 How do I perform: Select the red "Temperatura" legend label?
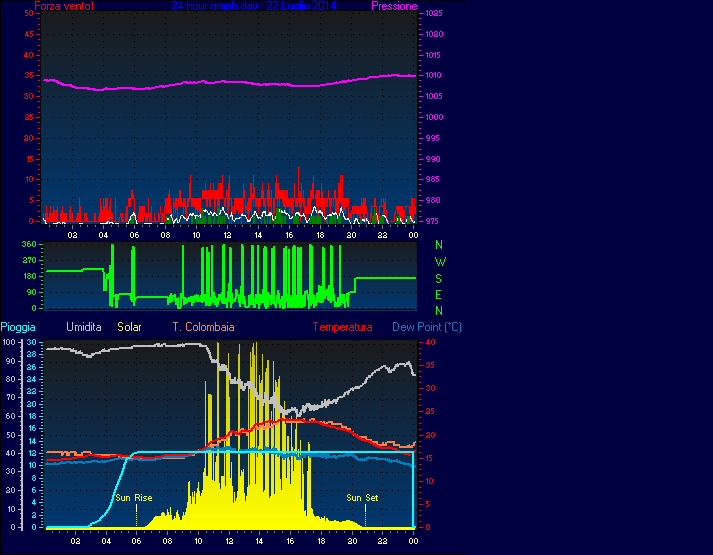[342, 327]
